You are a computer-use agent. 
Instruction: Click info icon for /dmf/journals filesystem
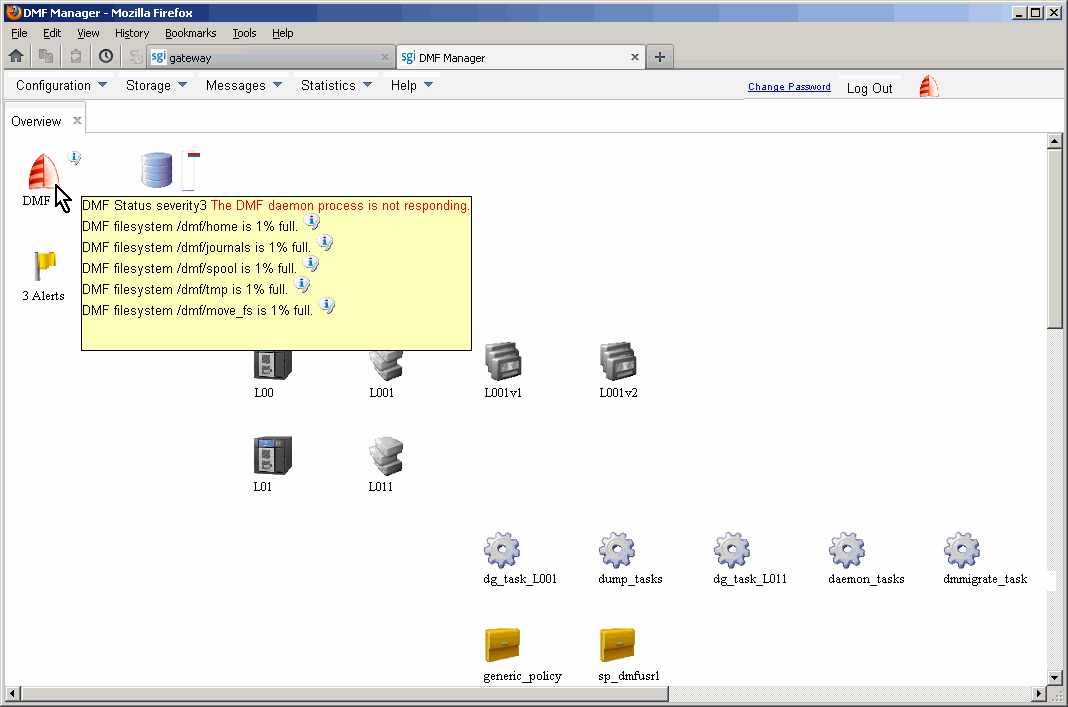325,242
